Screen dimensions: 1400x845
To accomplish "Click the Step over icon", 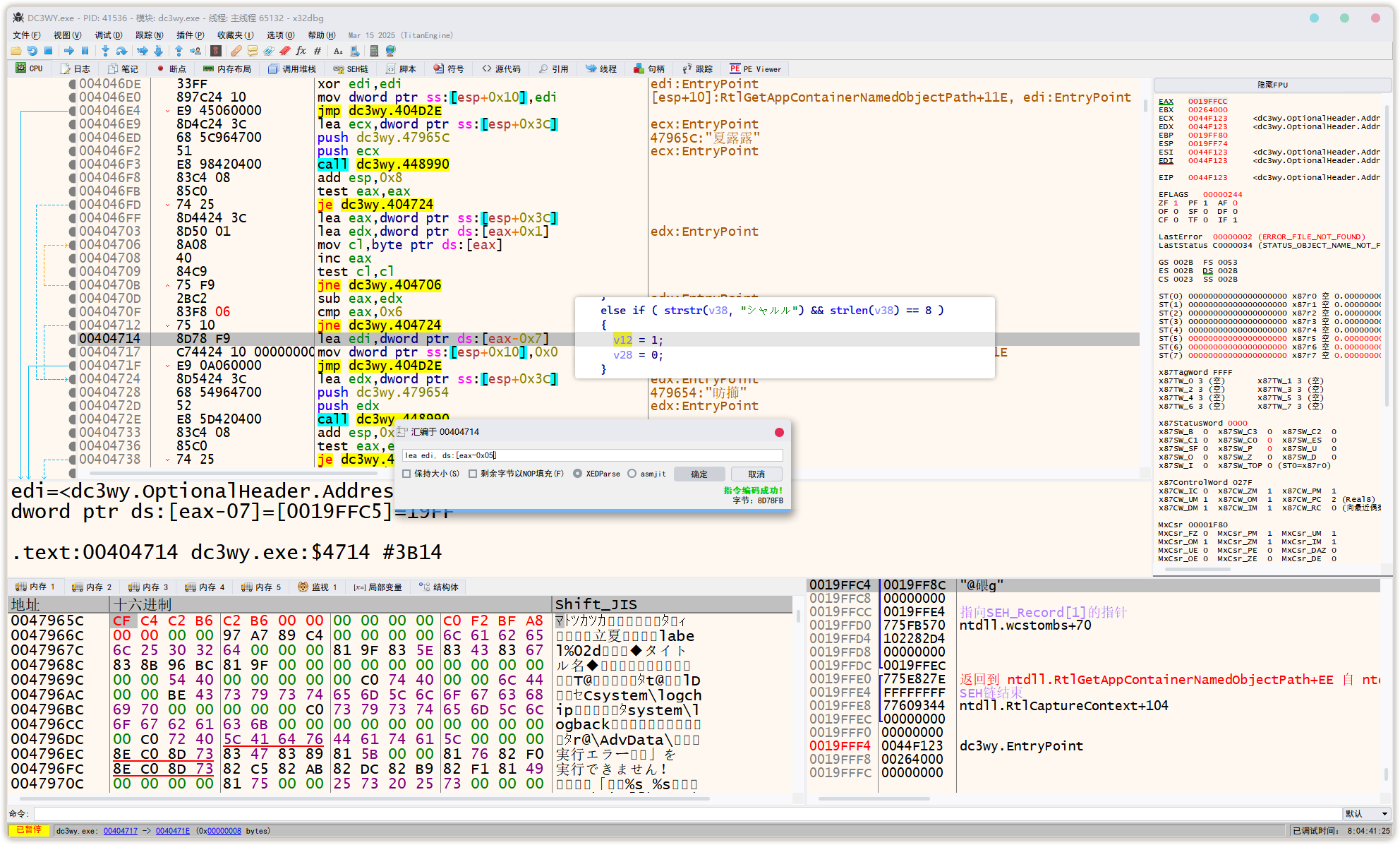I will [121, 51].
